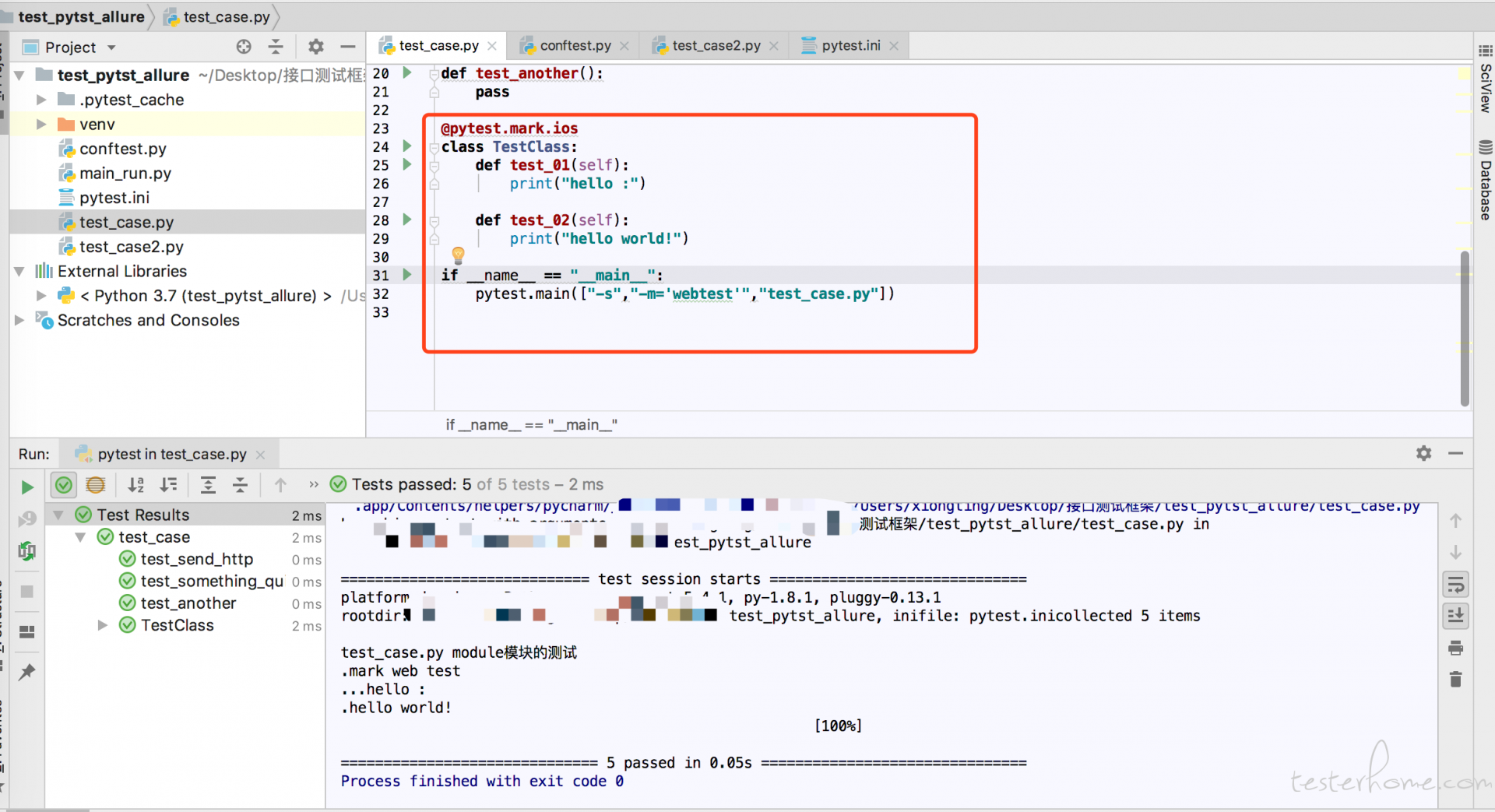Image resolution: width=1495 pixels, height=812 pixels.
Task: Open SciView side panel
Action: (x=1486, y=79)
